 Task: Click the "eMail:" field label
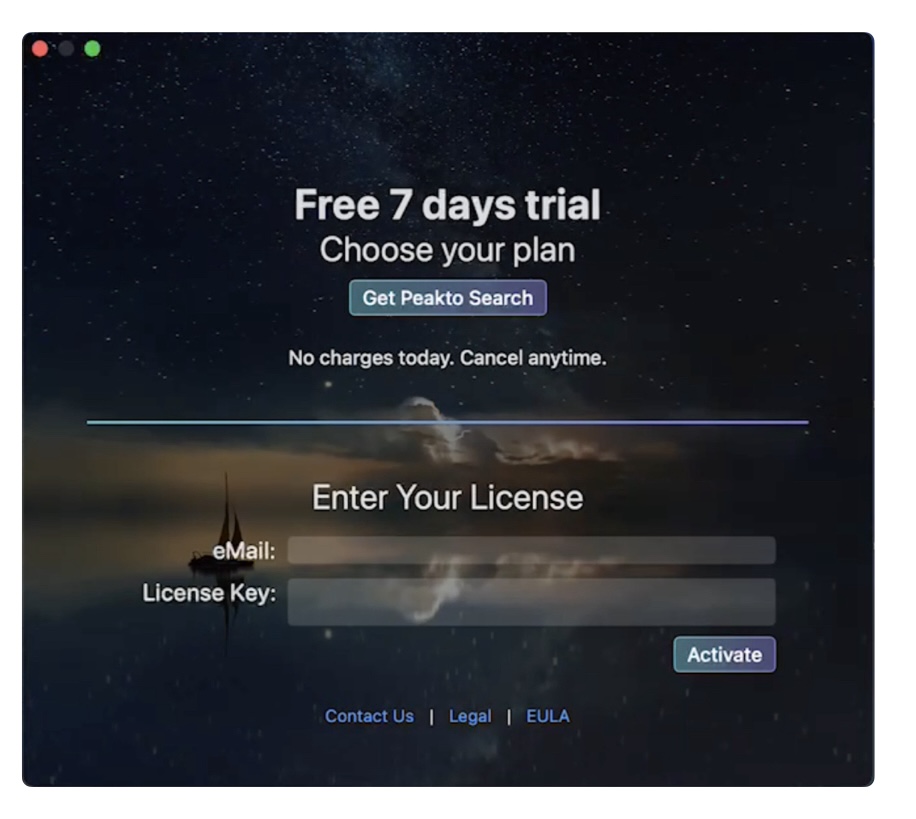click(244, 551)
